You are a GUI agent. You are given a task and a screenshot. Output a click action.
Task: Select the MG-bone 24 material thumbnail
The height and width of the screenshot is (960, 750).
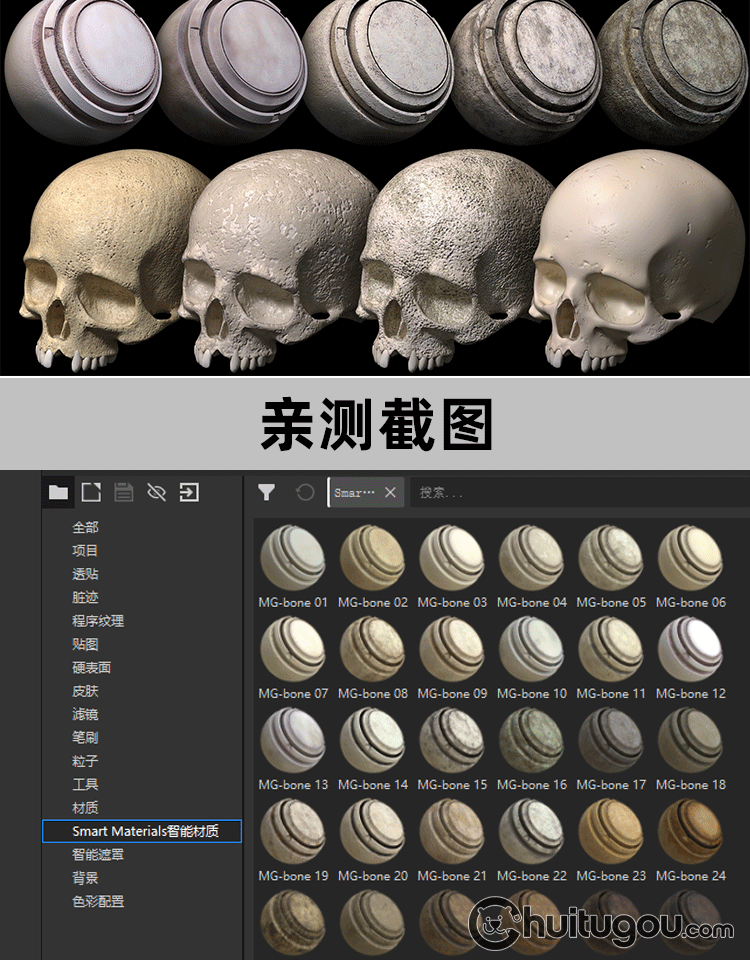(691, 832)
